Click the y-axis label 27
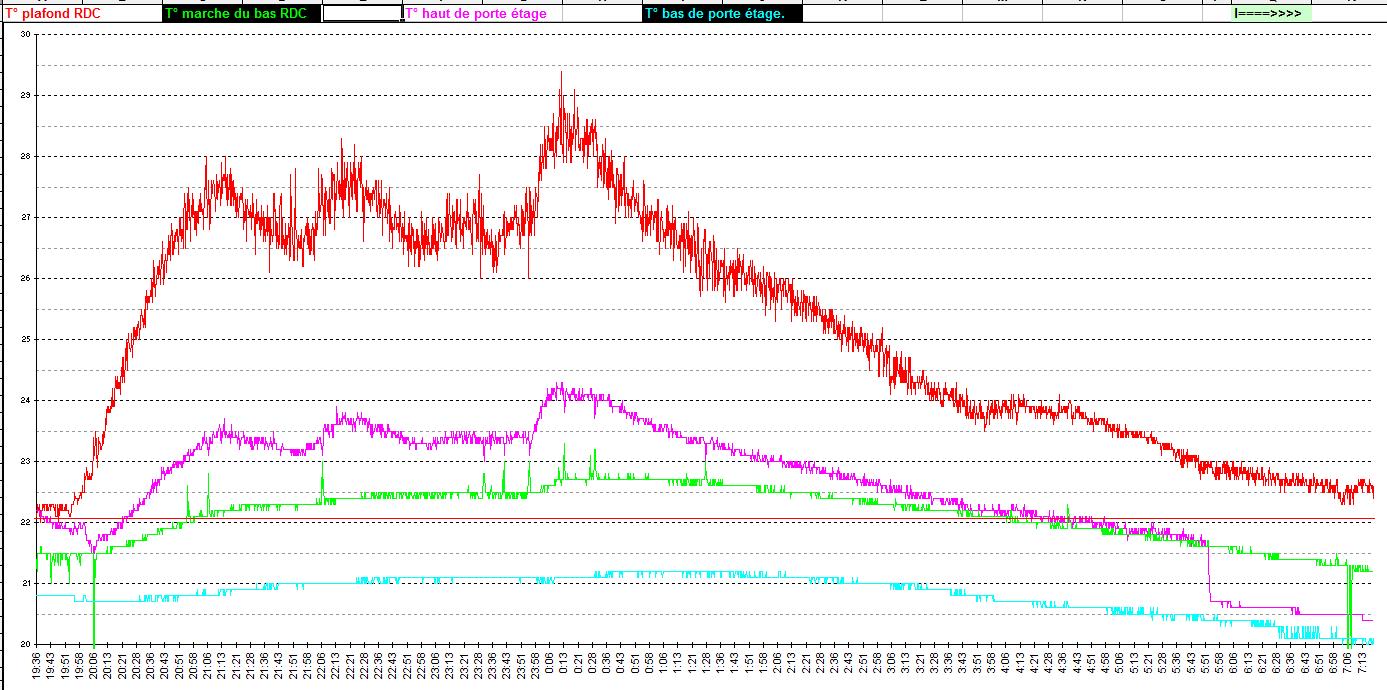Image resolution: width=1387 pixels, height=690 pixels. pyautogui.click(x=26, y=217)
